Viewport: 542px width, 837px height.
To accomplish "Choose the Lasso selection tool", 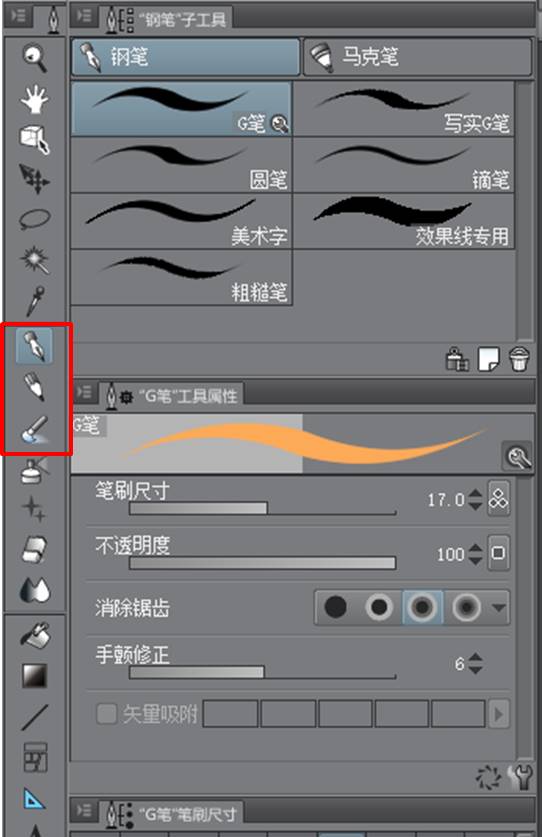I will pos(35,219).
